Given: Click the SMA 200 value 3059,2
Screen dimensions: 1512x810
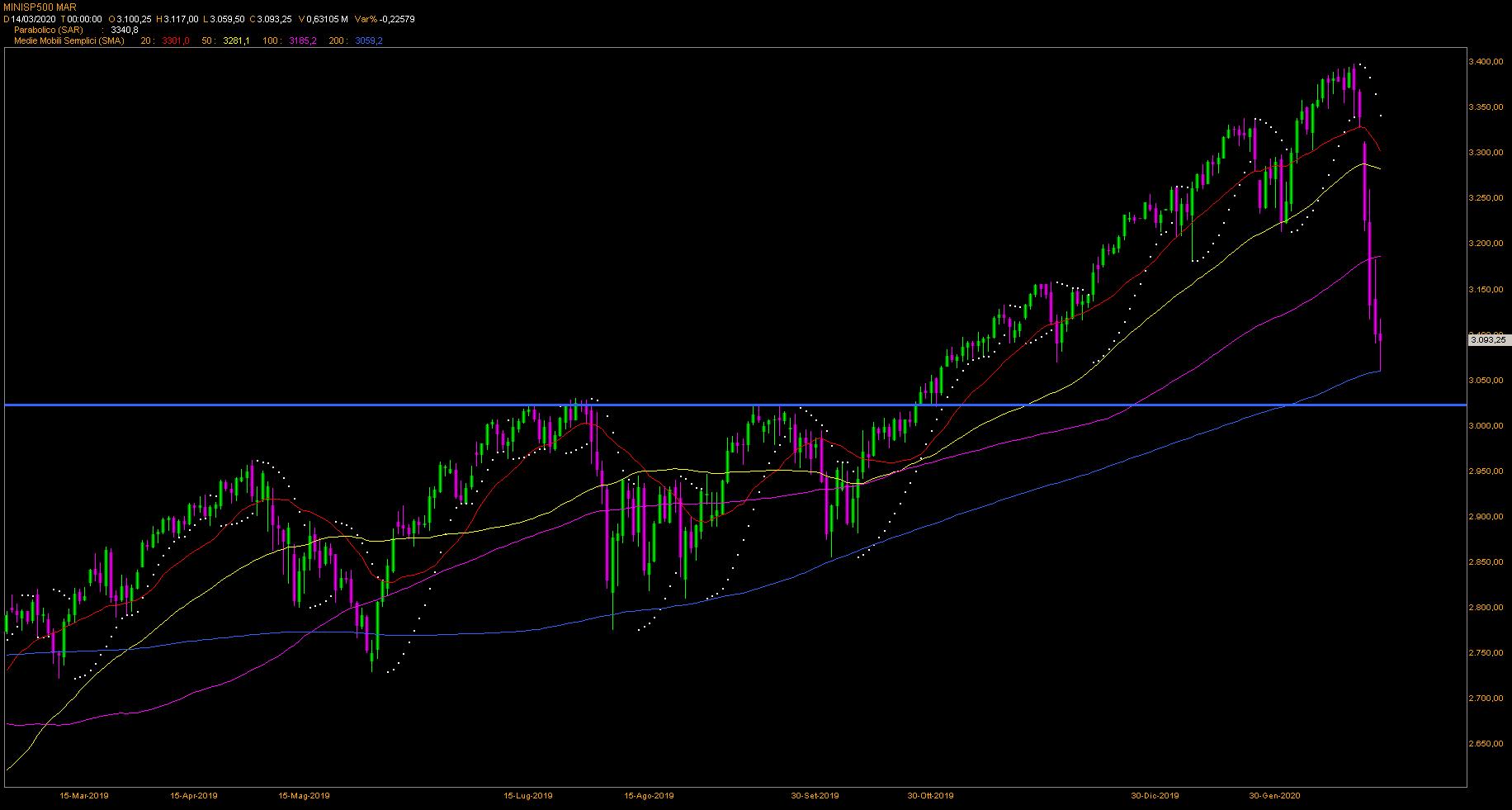Looking at the screenshot, I should click(369, 40).
